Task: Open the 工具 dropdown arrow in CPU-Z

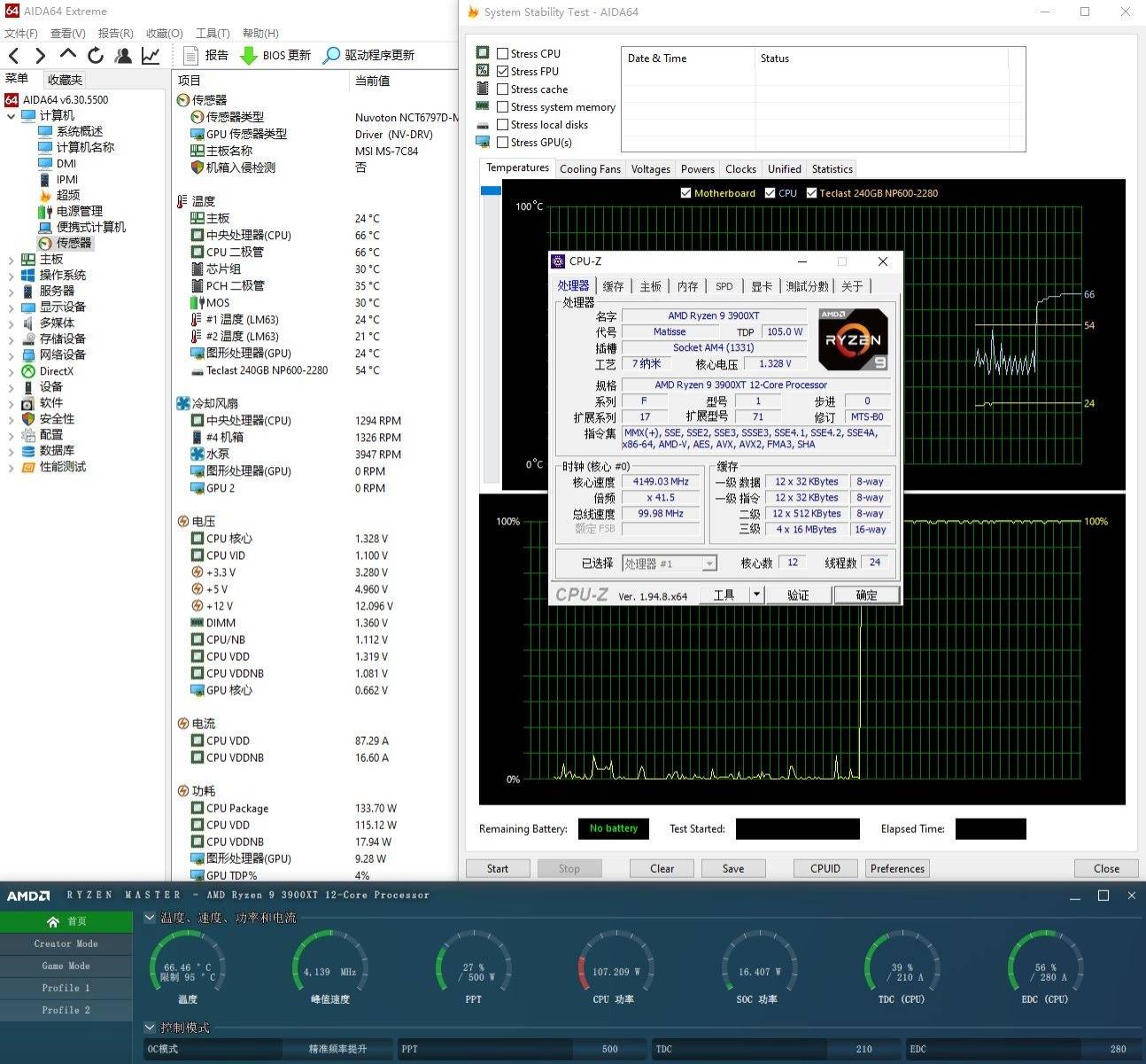Action: [x=756, y=594]
